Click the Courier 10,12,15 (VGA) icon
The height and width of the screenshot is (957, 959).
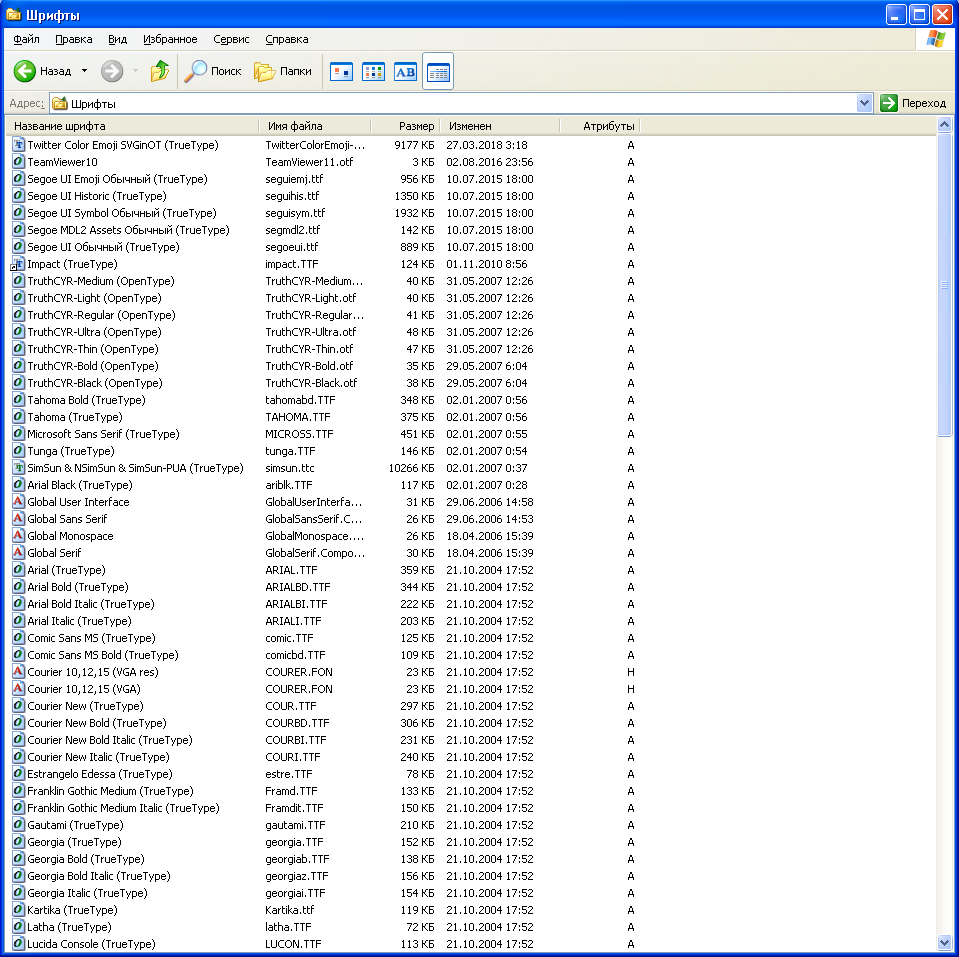18,689
